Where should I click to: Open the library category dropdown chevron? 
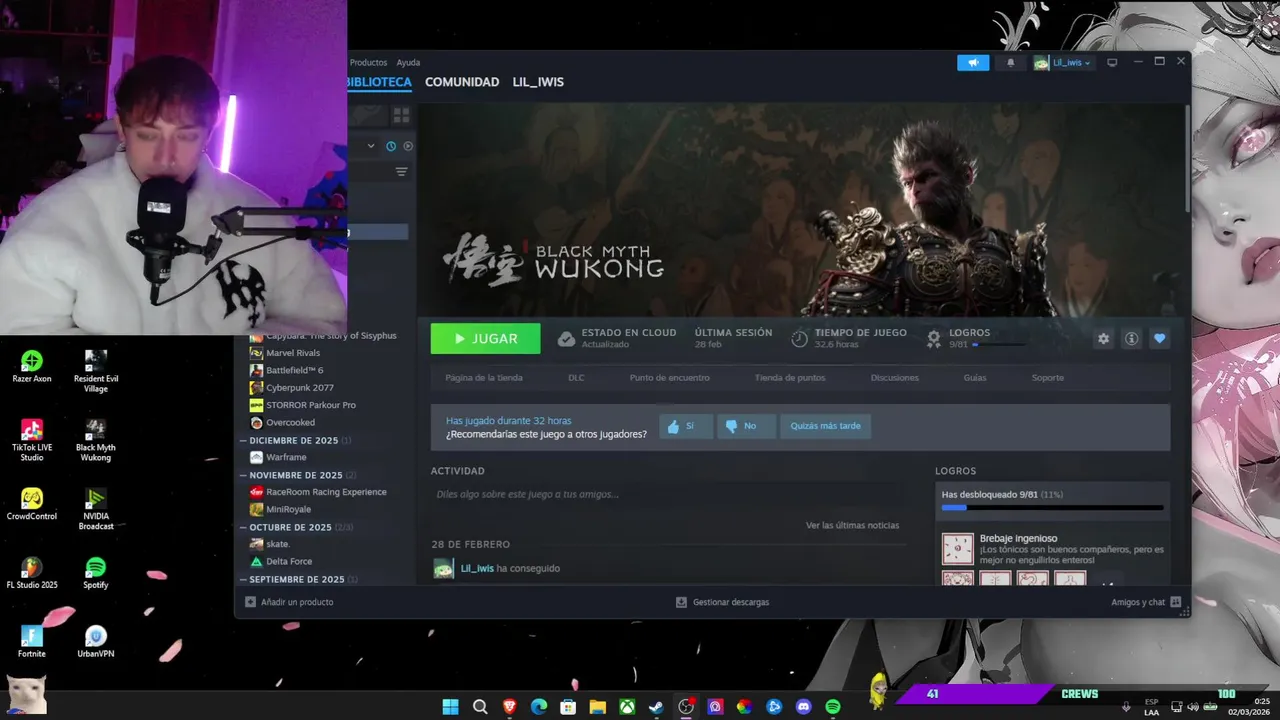point(371,146)
